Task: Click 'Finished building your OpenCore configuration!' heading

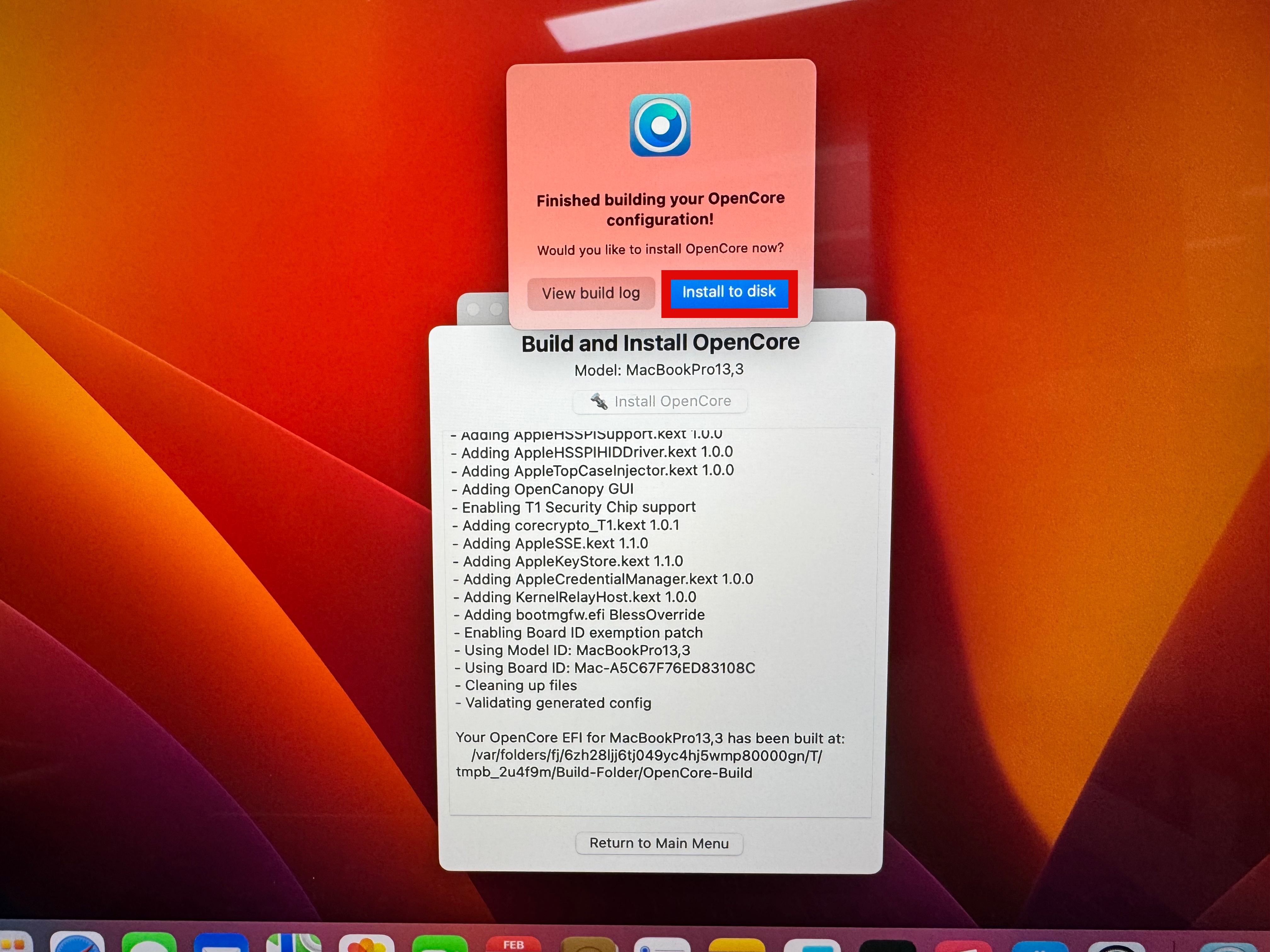Action: [660, 209]
